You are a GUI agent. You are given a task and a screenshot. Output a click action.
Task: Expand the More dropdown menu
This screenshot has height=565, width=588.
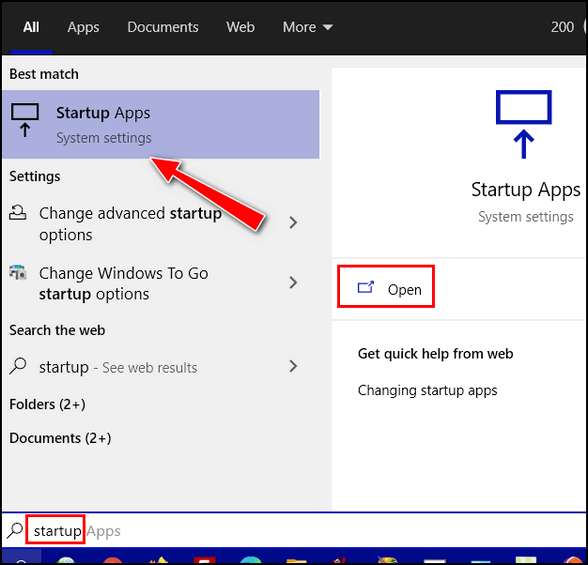point(308,27)
